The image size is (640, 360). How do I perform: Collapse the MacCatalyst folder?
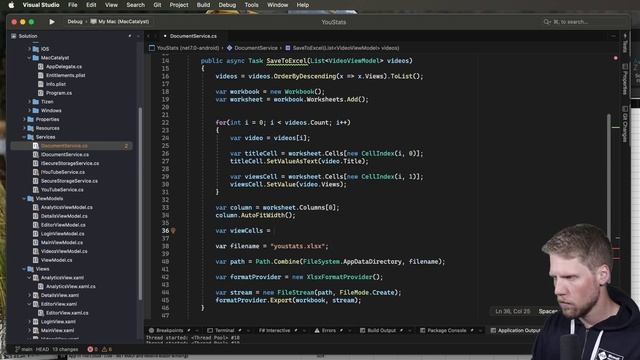click(x=29, y=58)
